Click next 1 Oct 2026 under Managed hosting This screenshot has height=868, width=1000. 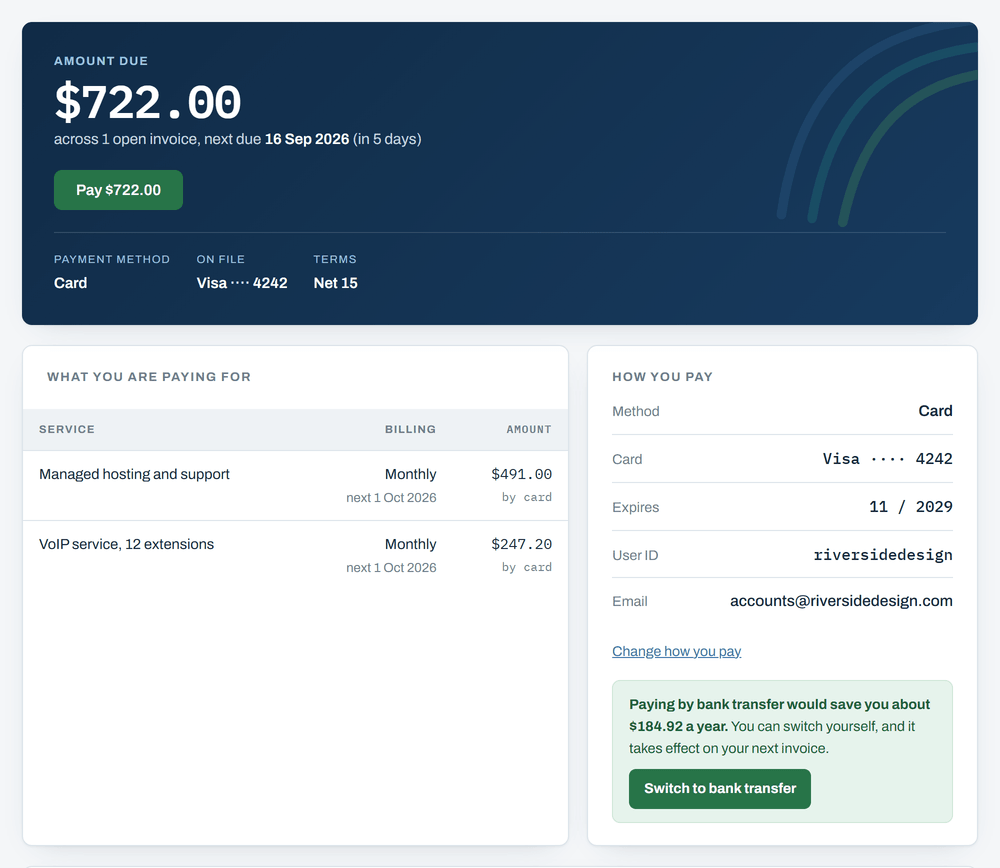(391, 497)
